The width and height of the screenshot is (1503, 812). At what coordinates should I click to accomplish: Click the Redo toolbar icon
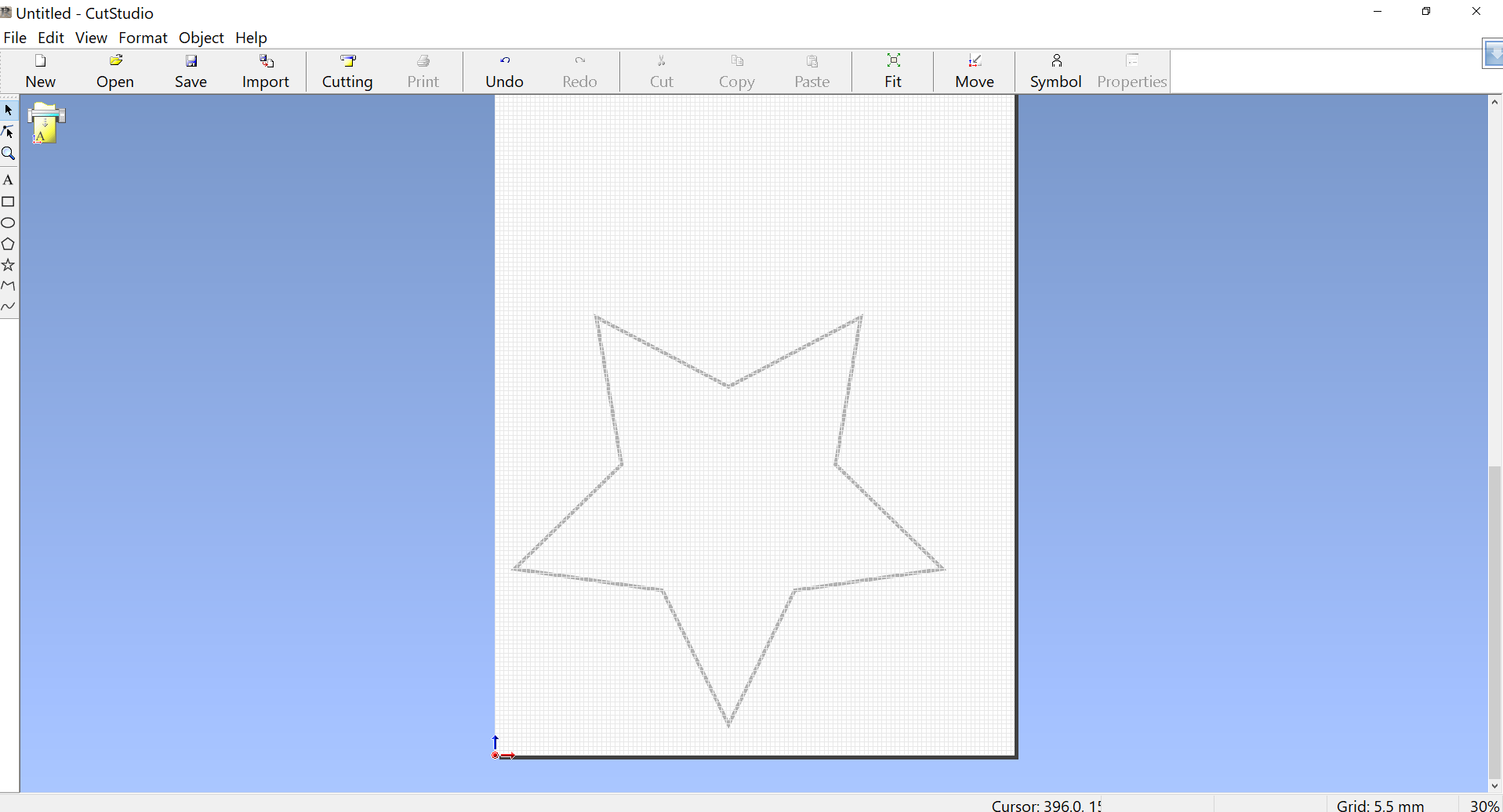click(x=579, y=71)
